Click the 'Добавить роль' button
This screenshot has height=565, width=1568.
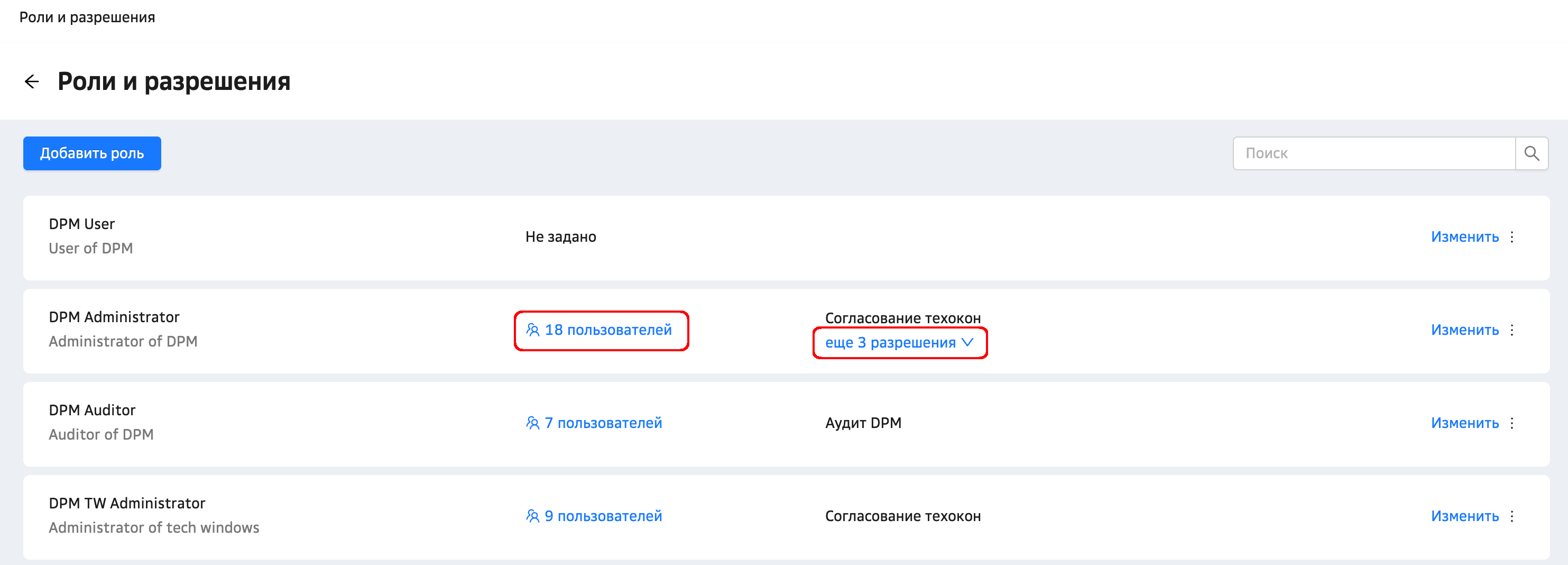click(x=92, y=153)
